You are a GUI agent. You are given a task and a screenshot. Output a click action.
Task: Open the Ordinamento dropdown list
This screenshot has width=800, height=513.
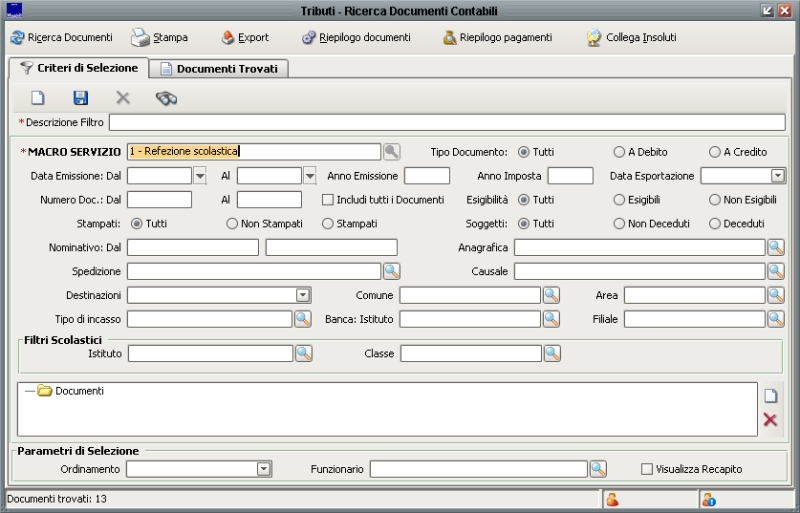click(x=264, y=468)
